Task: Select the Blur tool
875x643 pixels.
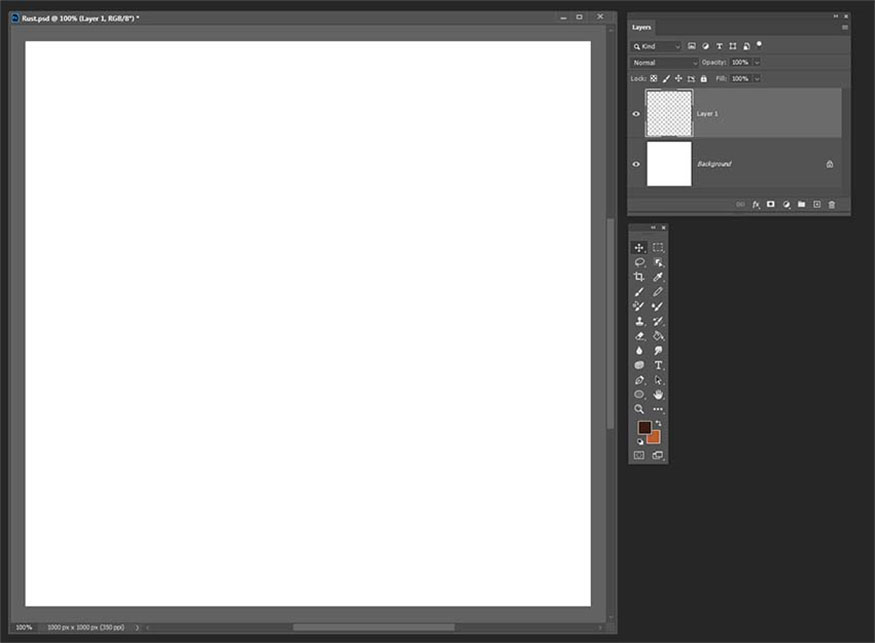Action: click(x=639, y=351)
